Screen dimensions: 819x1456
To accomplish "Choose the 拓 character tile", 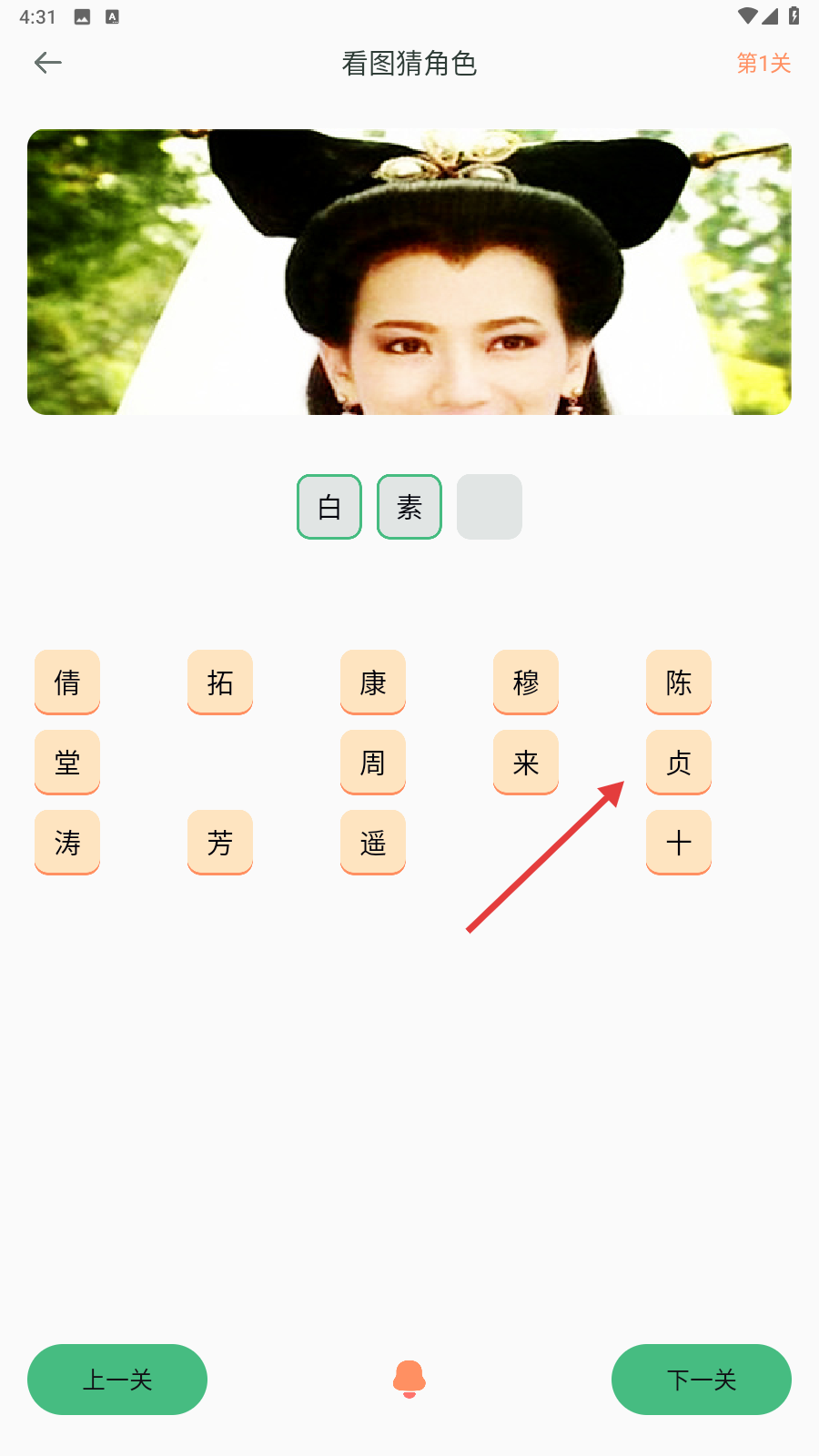I will point(220,682).
